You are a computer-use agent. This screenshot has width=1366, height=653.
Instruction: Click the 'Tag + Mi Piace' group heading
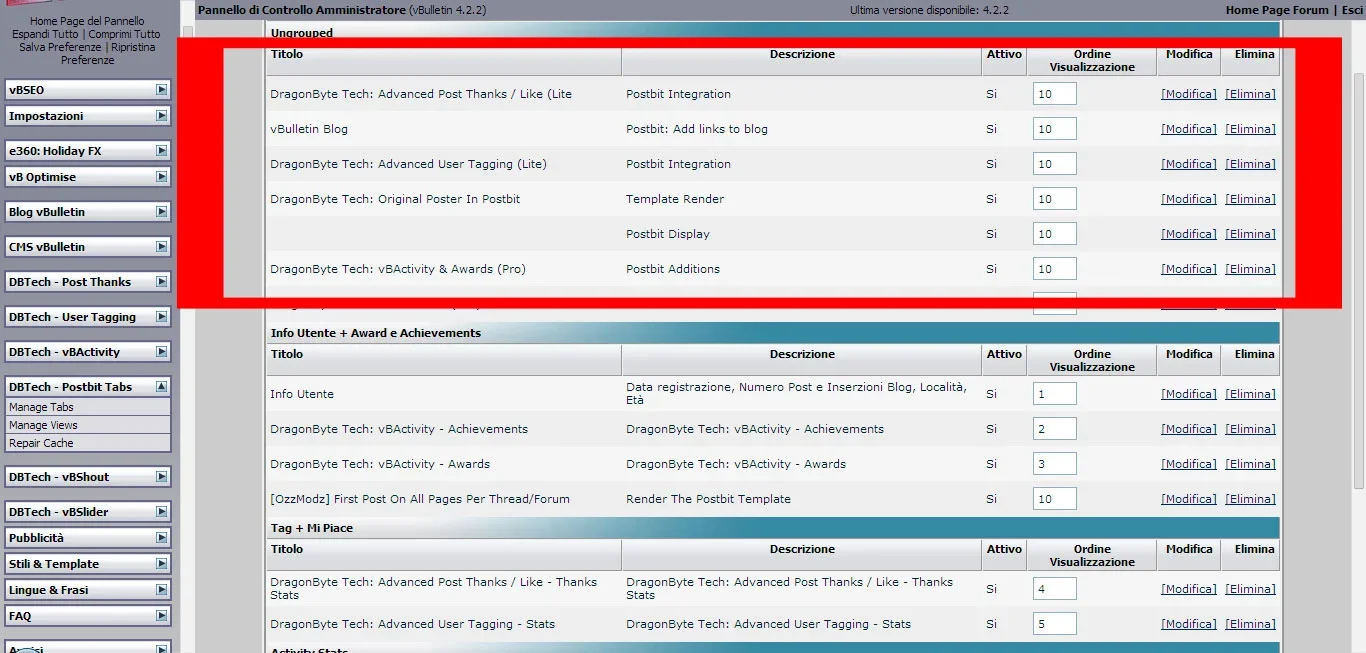click(x=312, y=528)
